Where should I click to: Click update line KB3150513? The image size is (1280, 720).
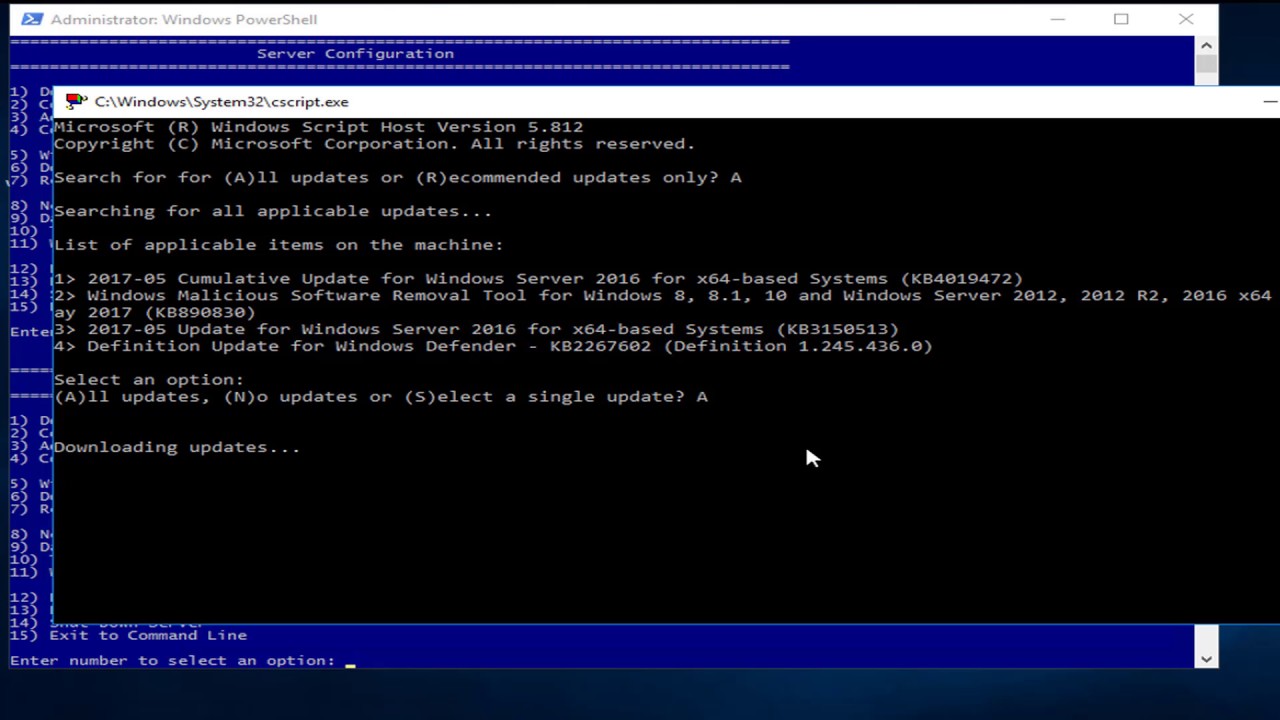[476, 329]
